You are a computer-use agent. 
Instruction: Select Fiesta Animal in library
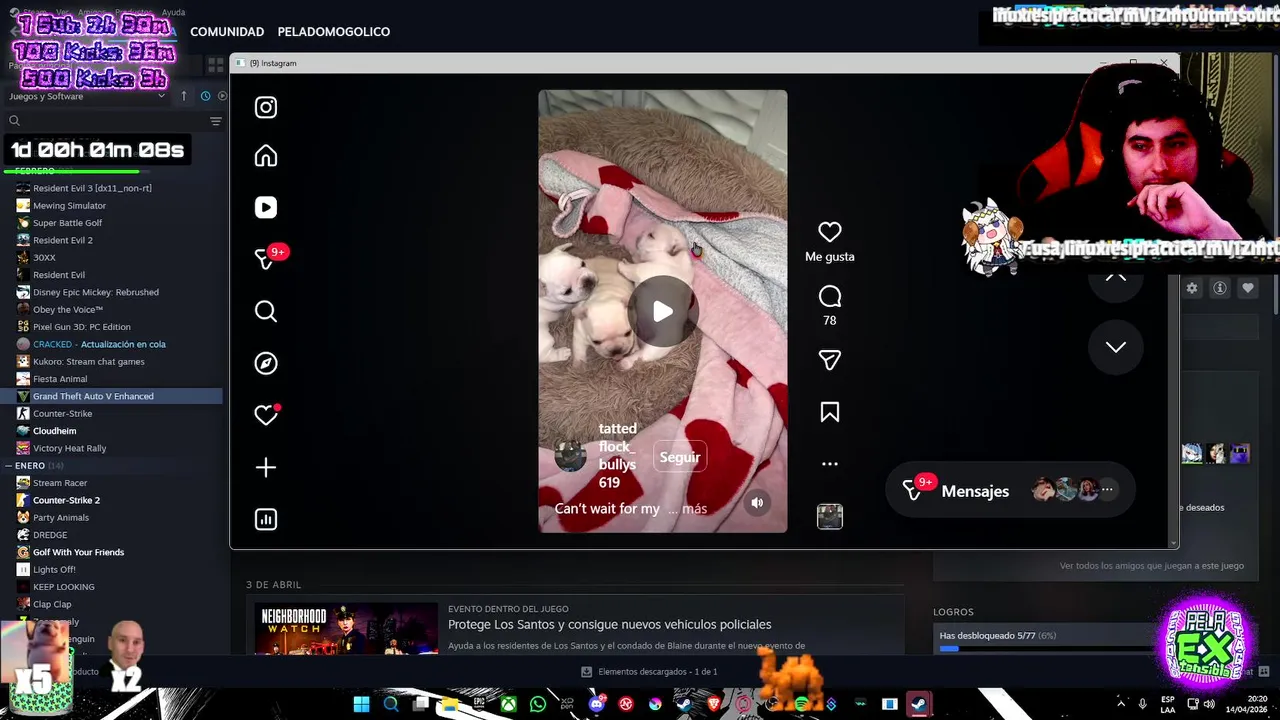point(60,379)
